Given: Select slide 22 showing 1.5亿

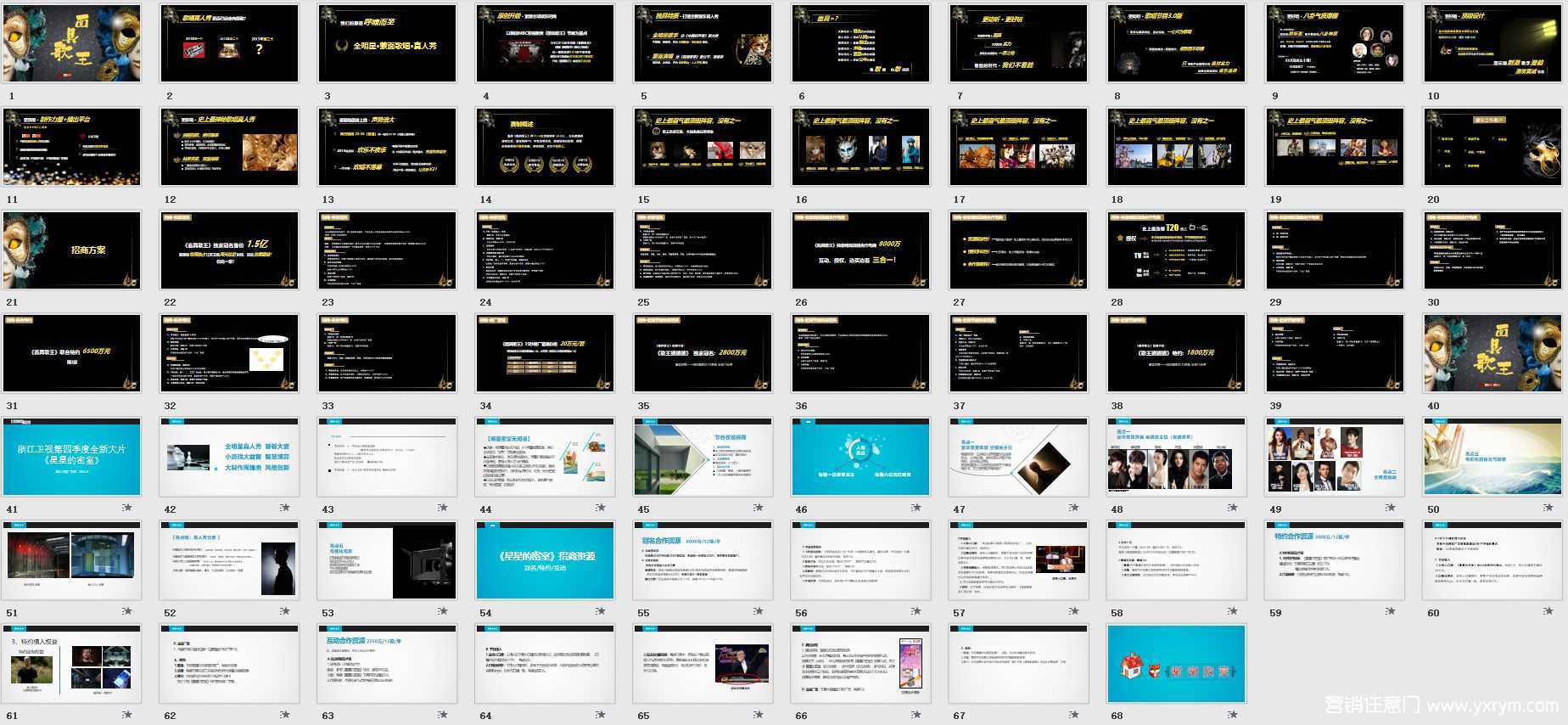Looking at the screenshot, I should pos(229,250).
